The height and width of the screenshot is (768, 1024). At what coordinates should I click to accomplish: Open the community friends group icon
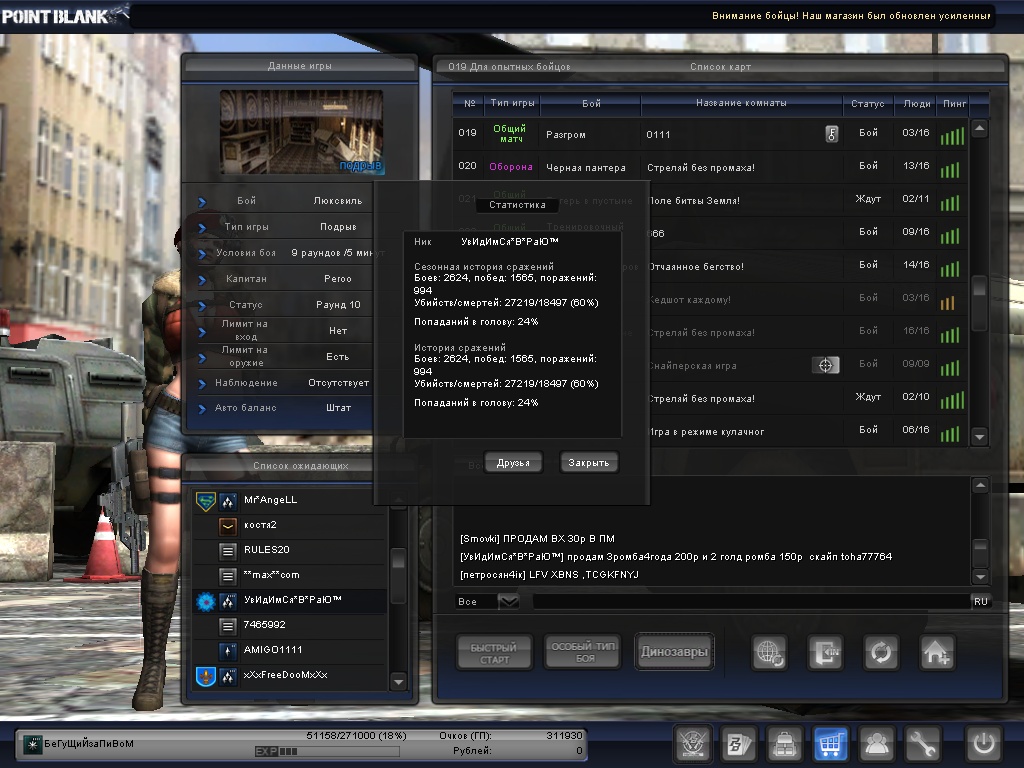point(876,743)
